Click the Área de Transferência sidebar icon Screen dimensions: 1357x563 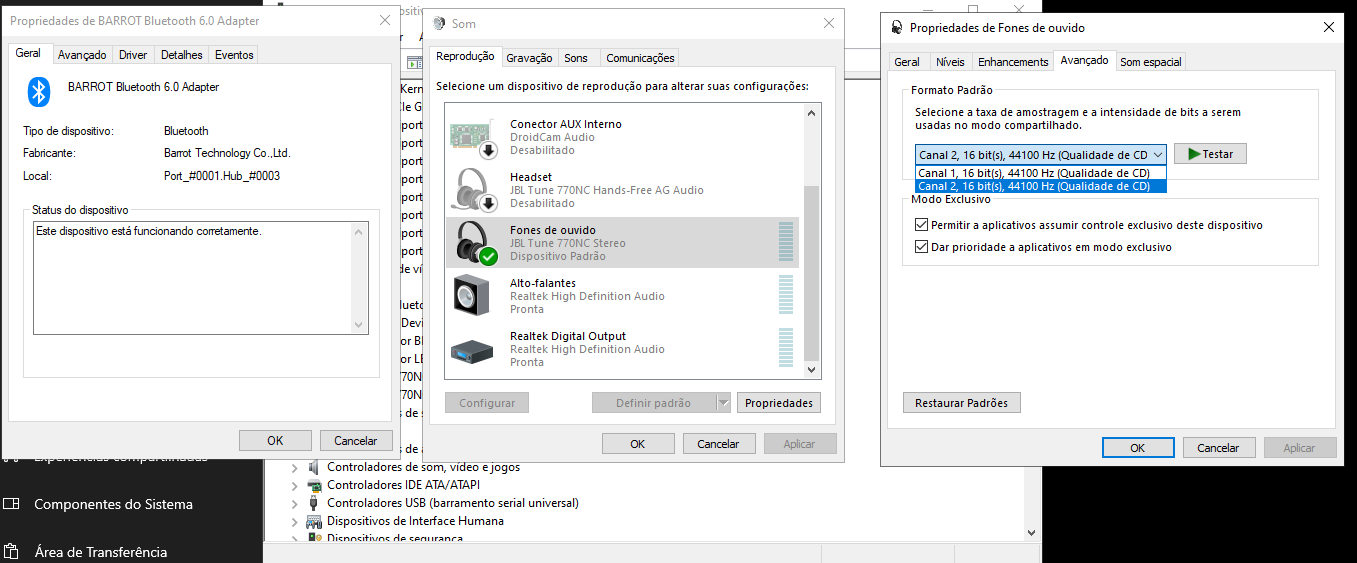pyautogui.click(x=10, y=551)
